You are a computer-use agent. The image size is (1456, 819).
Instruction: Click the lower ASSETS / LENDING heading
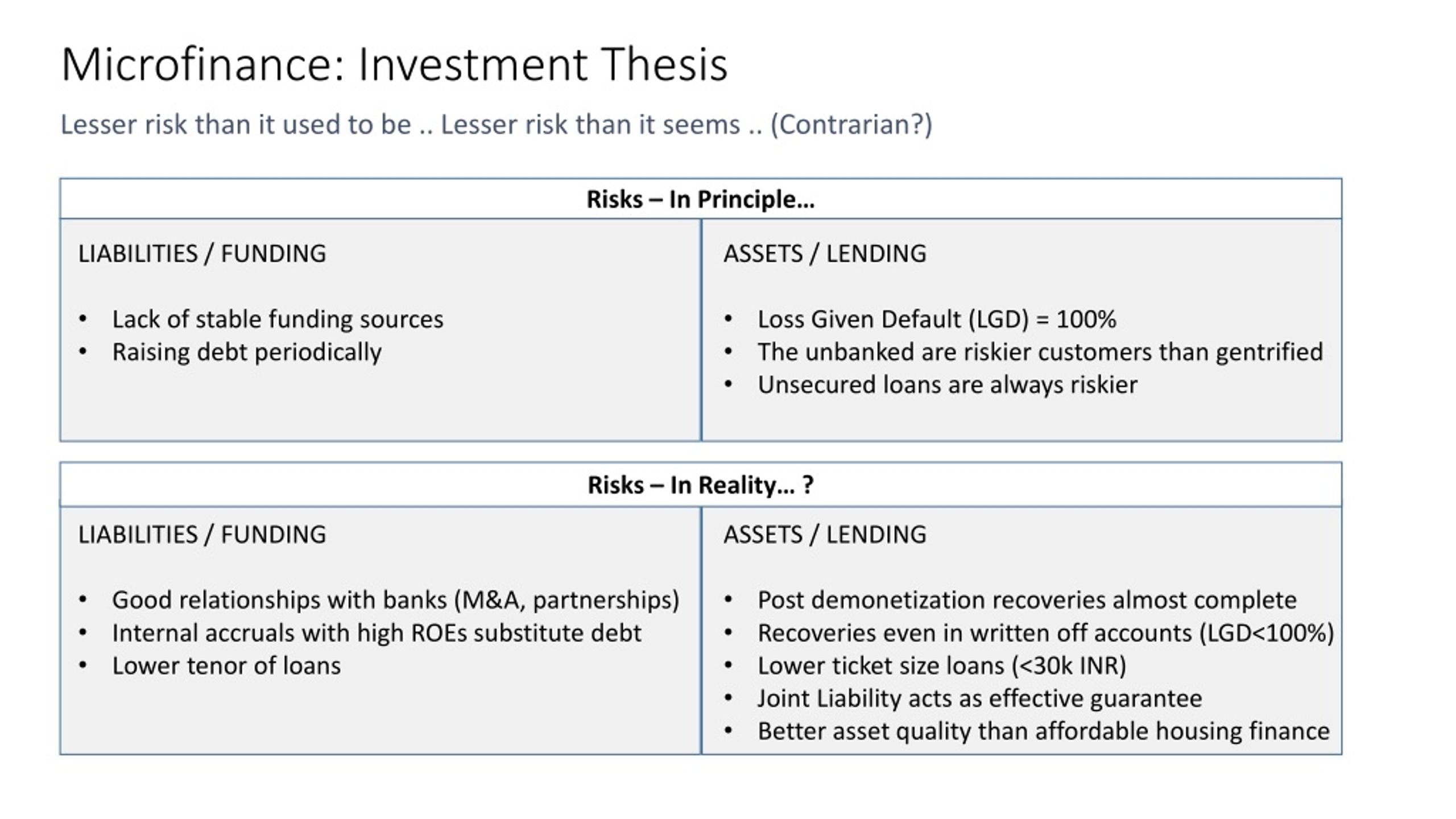825,535
